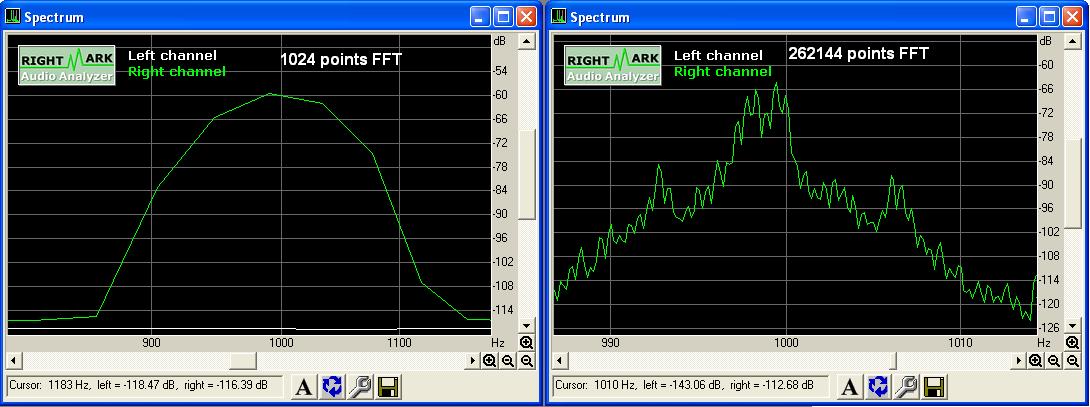The width and height of the screenshot is (1090, 407).
Task: Click the right Spectrum window title bar icon
Action: tap(559, 17)
